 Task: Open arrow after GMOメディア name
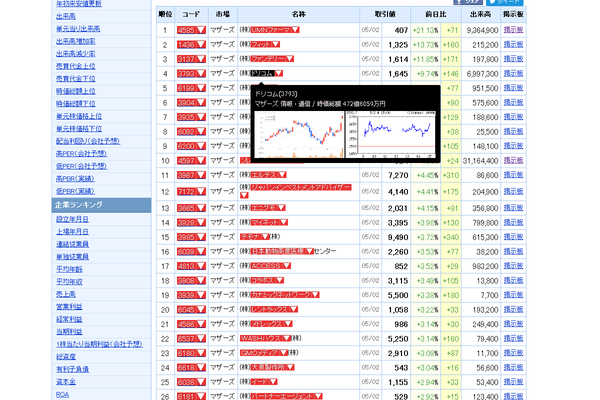[284, 353]
